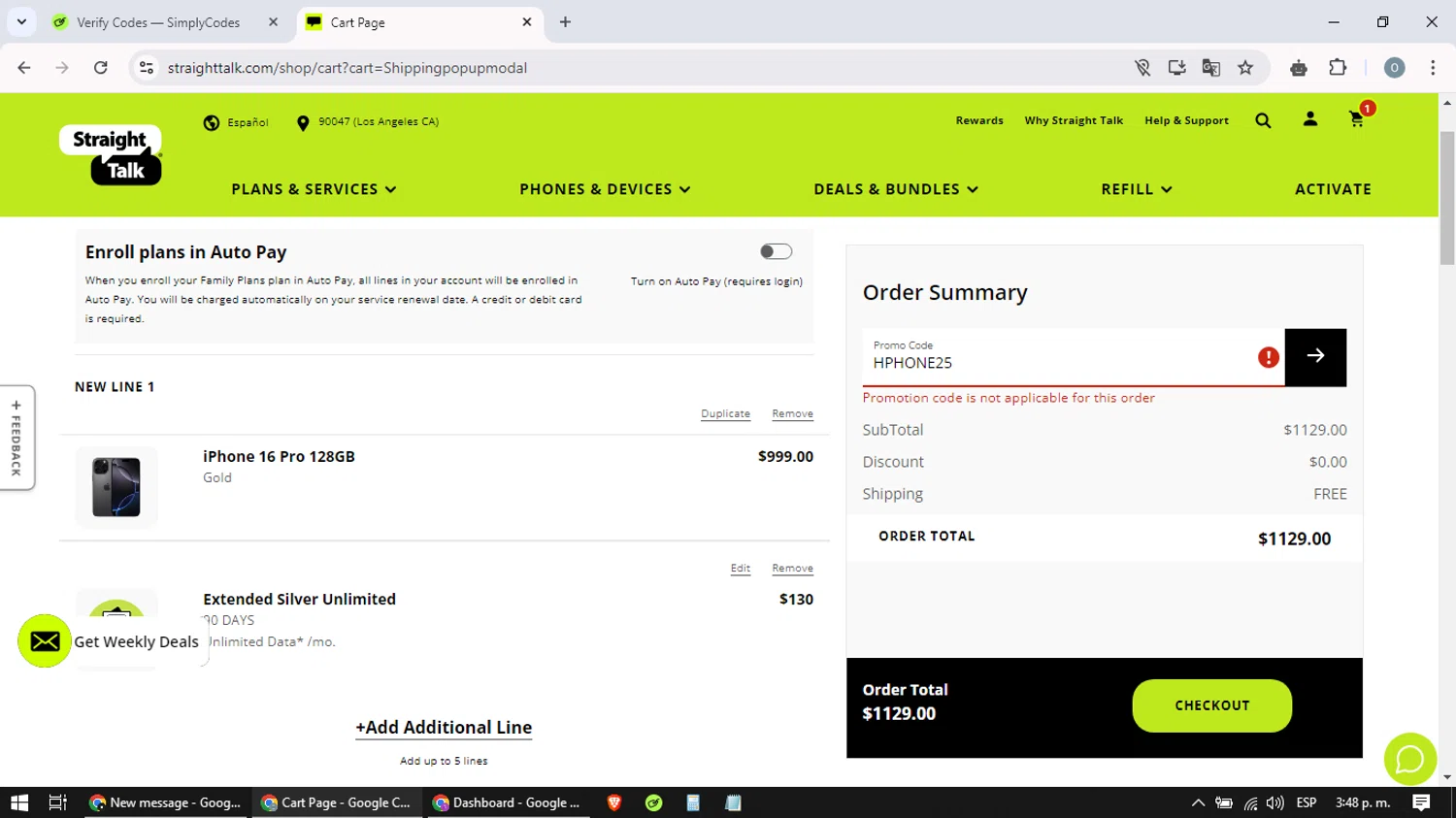Edit the Extended Silver Unlimited plan
This screenshot has width=1456, height=818.
coord(740,569)
